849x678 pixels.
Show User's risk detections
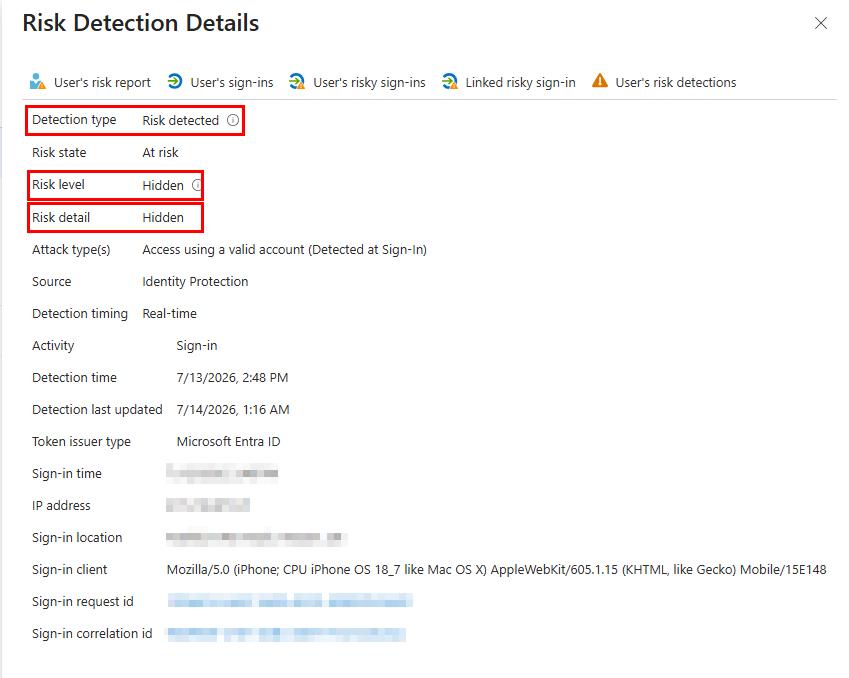click(676, 82)
